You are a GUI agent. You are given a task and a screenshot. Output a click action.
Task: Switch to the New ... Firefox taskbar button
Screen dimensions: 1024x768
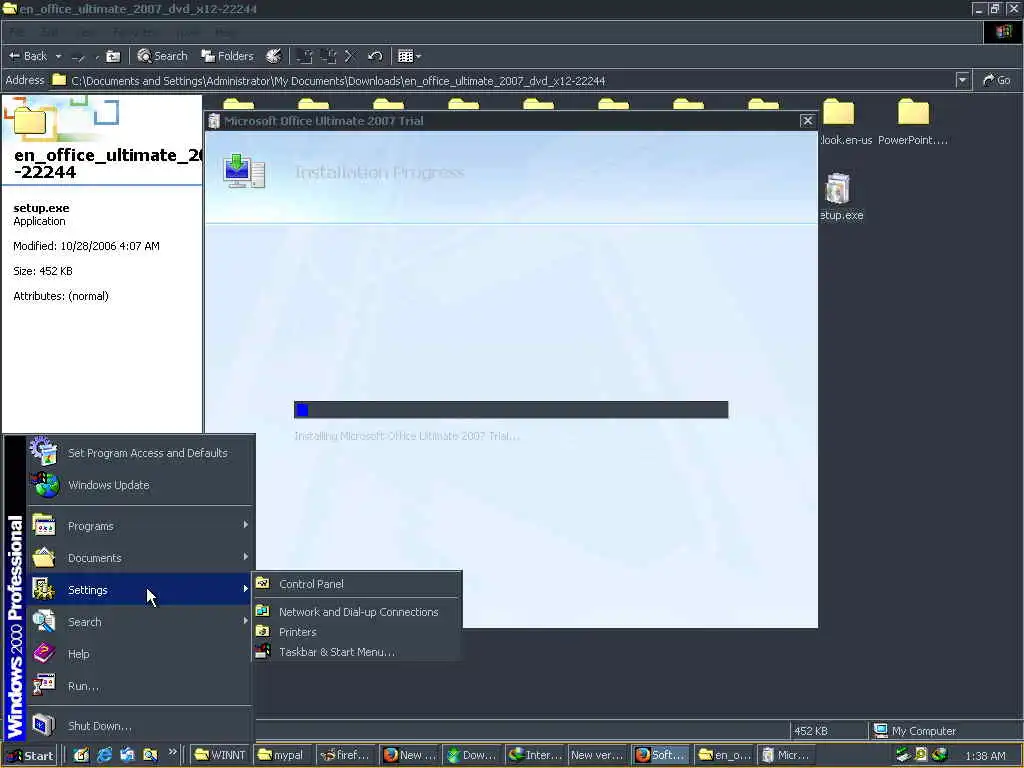tap(409, 755)
